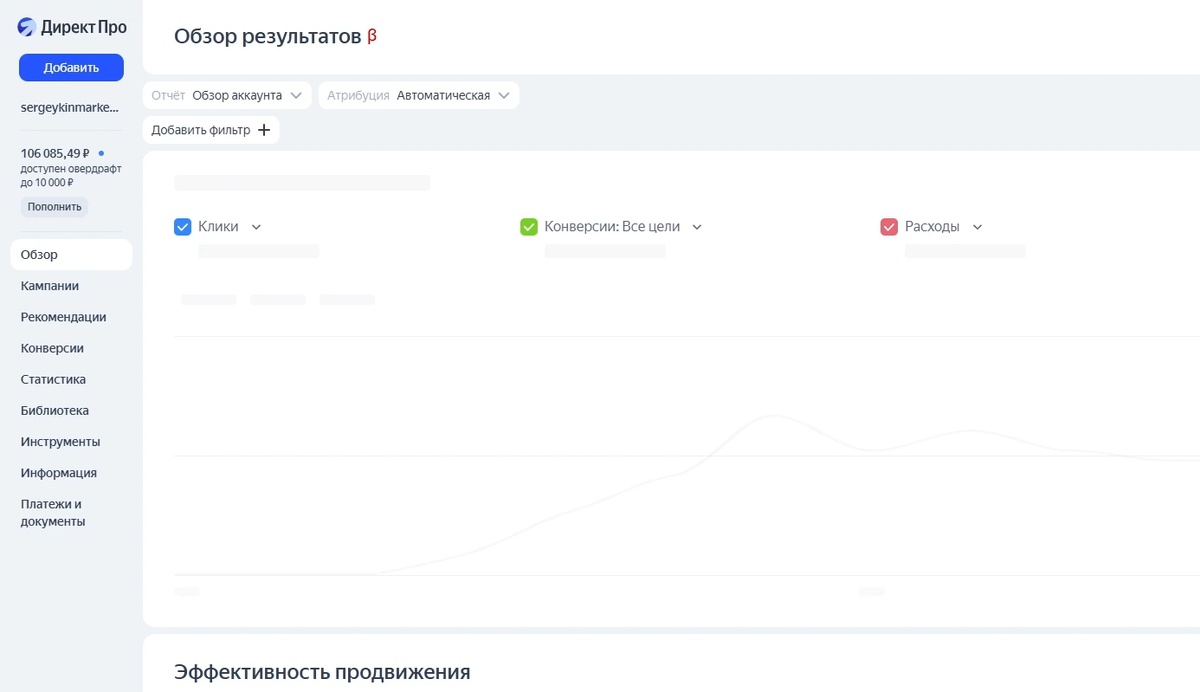Click the blue Добавить button

tap(71, 67)
